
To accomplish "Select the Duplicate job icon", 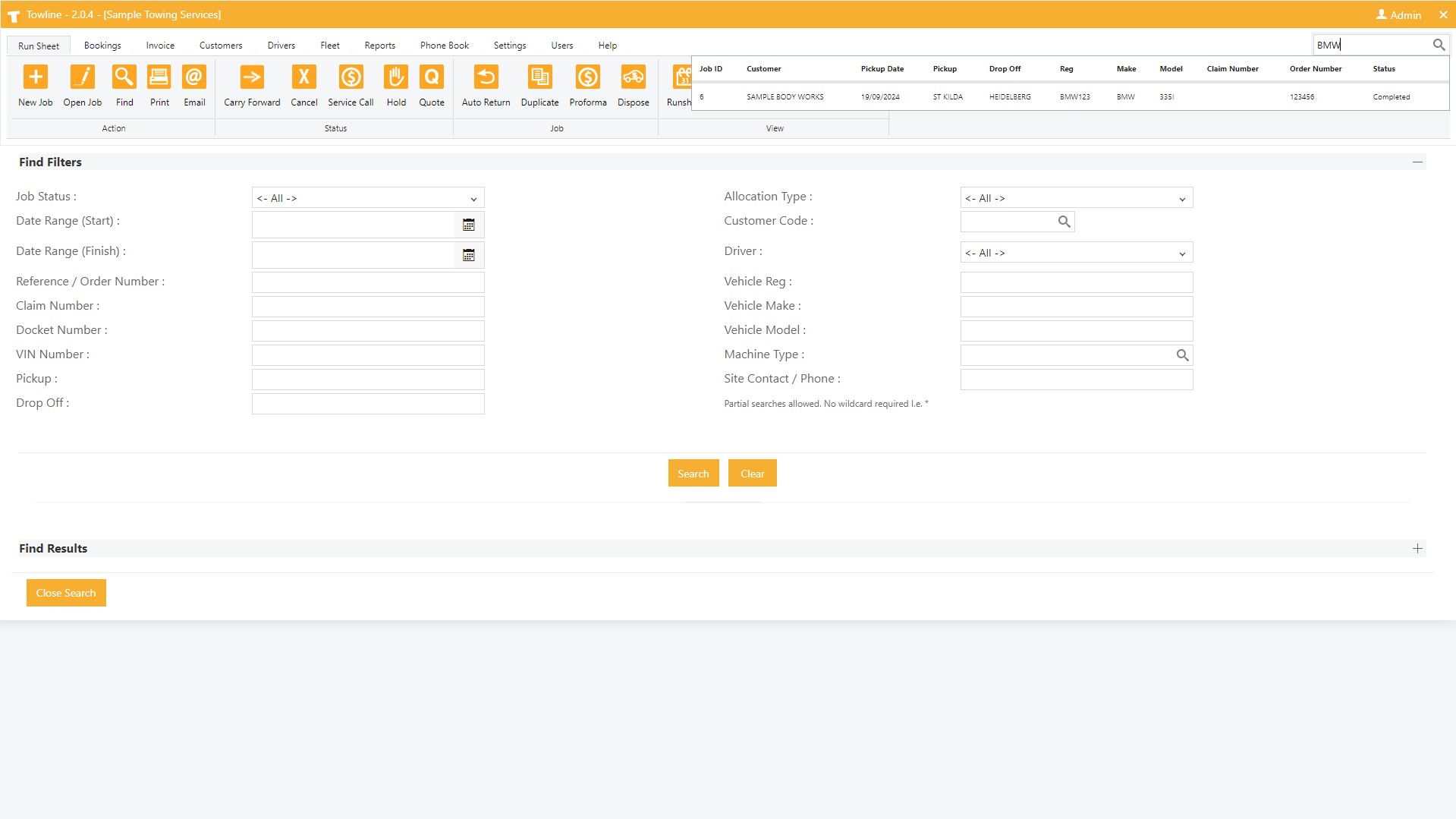I will (539, 77).
